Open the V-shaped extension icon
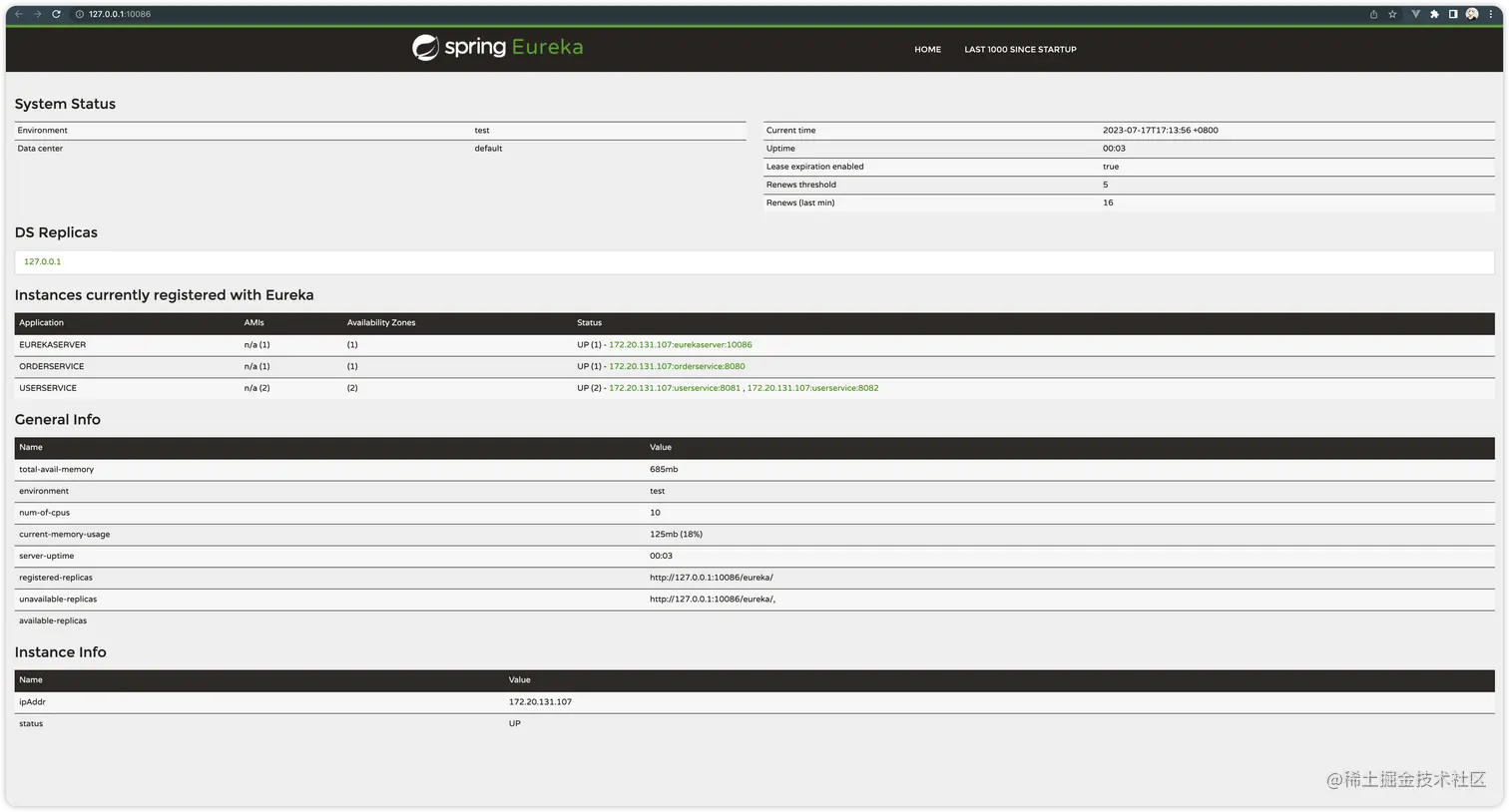 point(1415,14)
